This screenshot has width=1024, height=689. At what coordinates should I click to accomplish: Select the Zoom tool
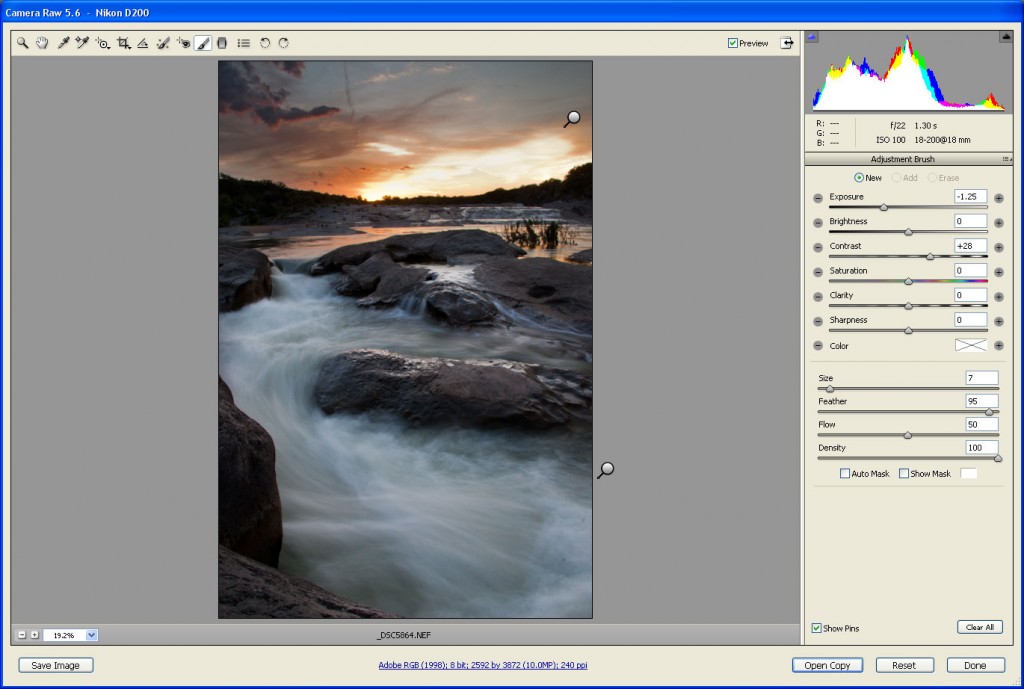(22, 43)
